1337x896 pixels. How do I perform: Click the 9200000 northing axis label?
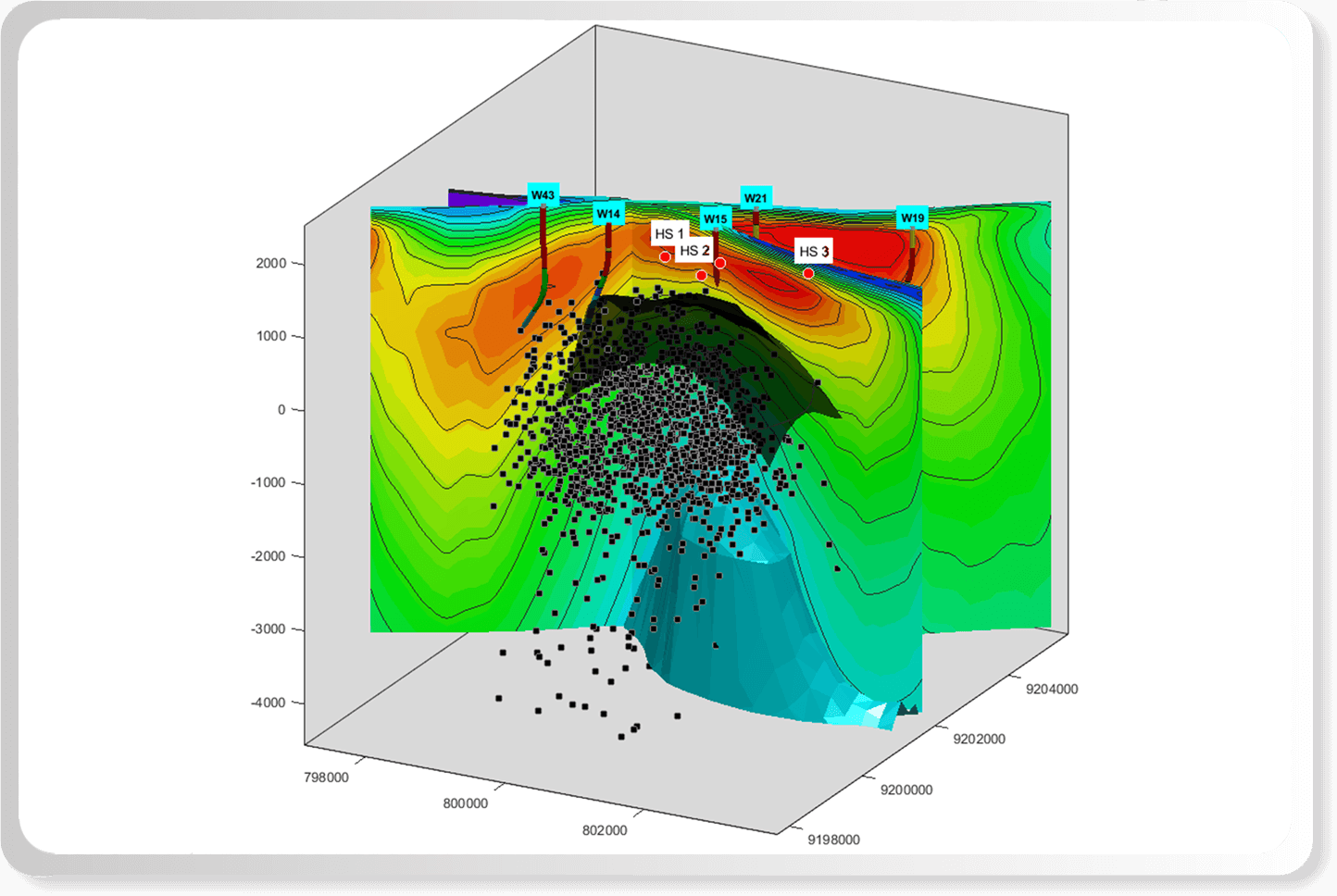pos(906,790)
